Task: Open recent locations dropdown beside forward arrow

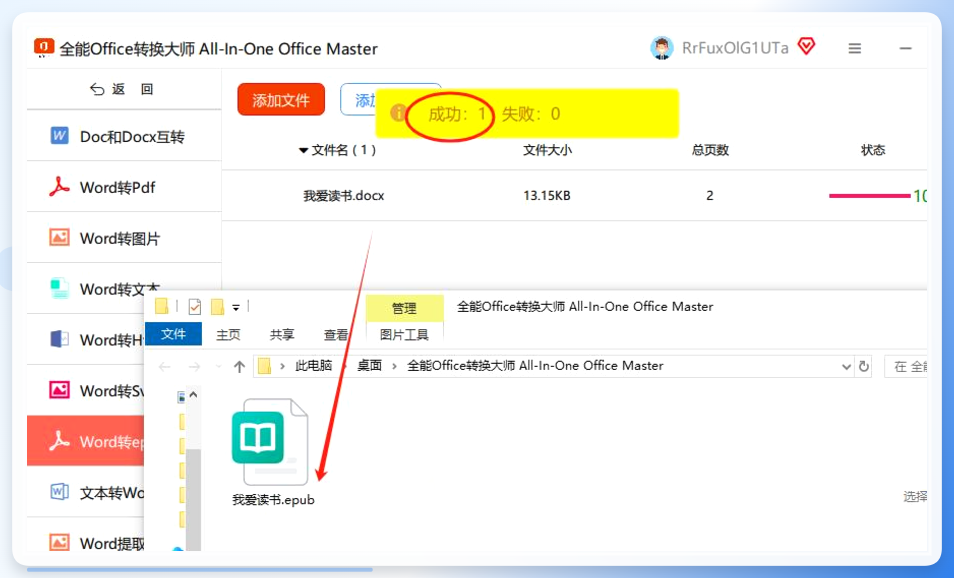Action: tap(218, 366)
